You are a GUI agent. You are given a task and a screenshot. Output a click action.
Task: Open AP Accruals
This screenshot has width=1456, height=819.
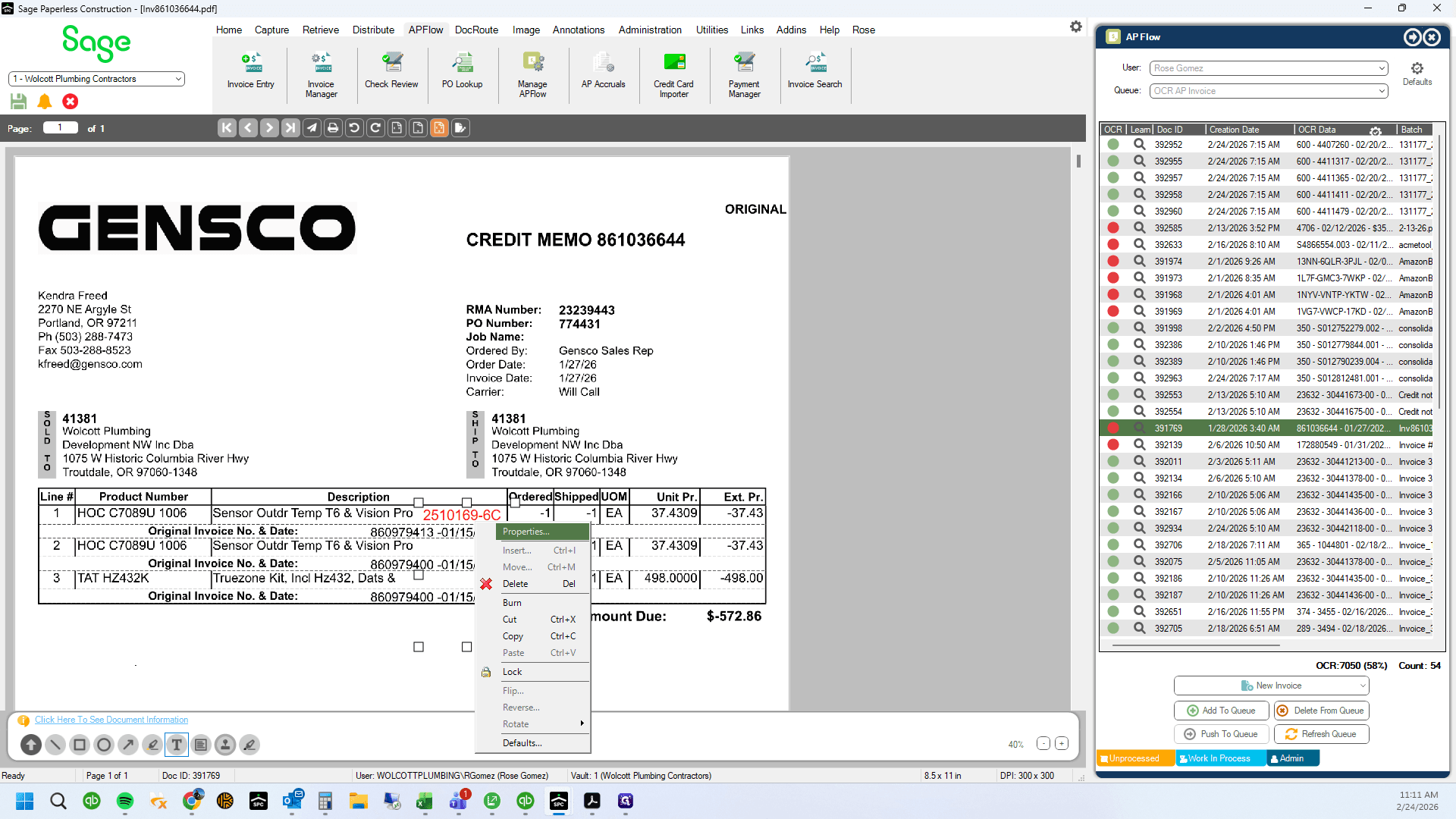603,72
